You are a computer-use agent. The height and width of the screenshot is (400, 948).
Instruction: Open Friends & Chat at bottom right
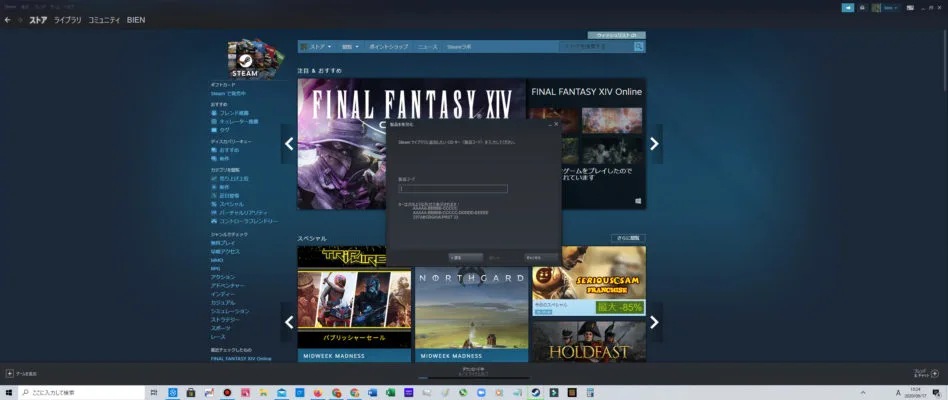926,373
